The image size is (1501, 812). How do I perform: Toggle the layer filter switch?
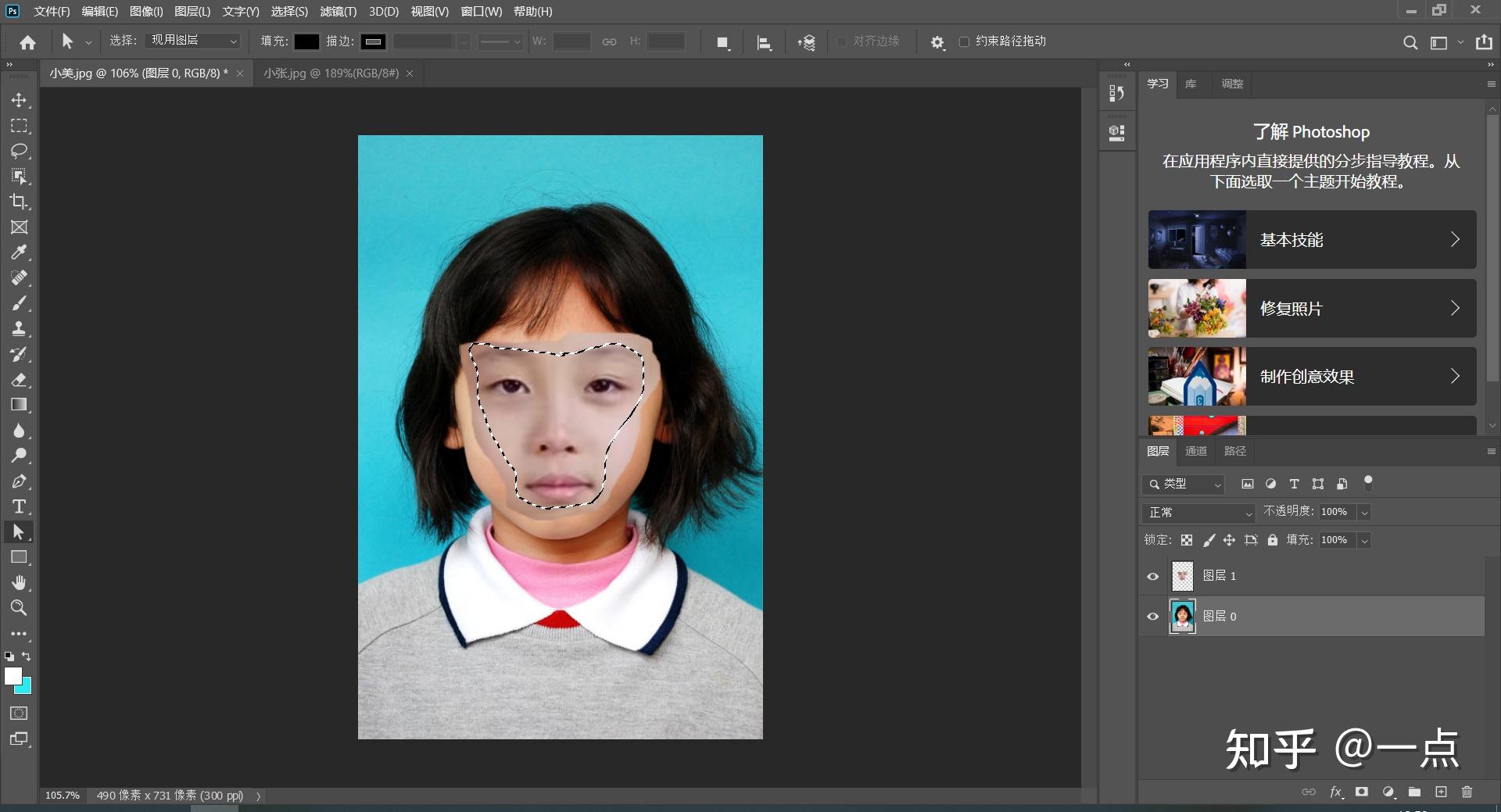click(x=1368, y=483)
